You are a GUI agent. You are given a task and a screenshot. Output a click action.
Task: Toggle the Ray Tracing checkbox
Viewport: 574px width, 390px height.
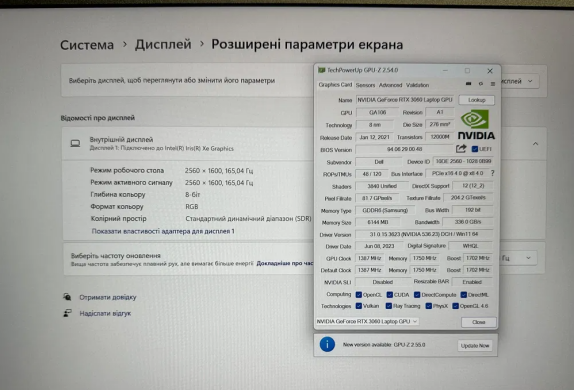click(389, 306)
